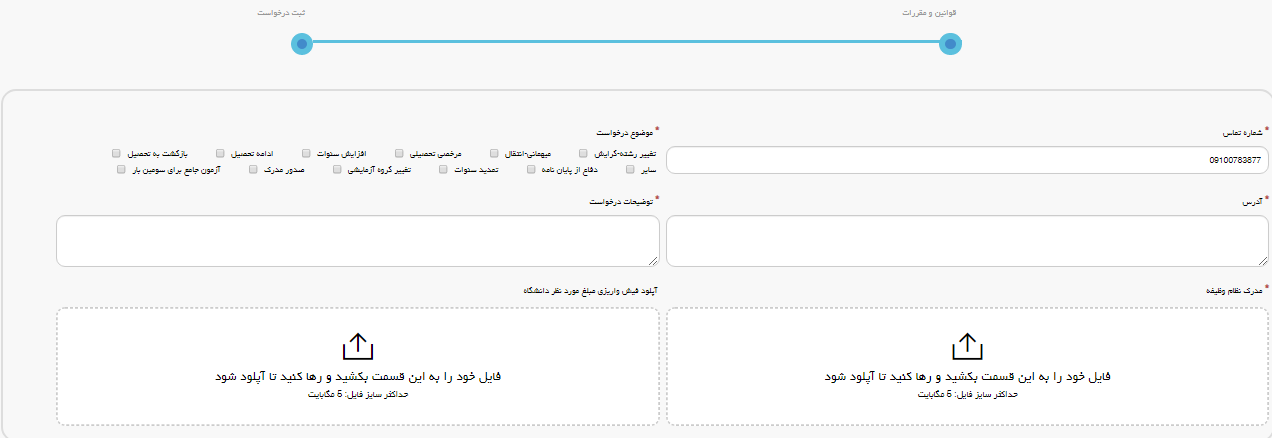Click the توضیحات درخواست text area
The width and height of the screenshot is (1272, 438).
(x=357, y=241)
